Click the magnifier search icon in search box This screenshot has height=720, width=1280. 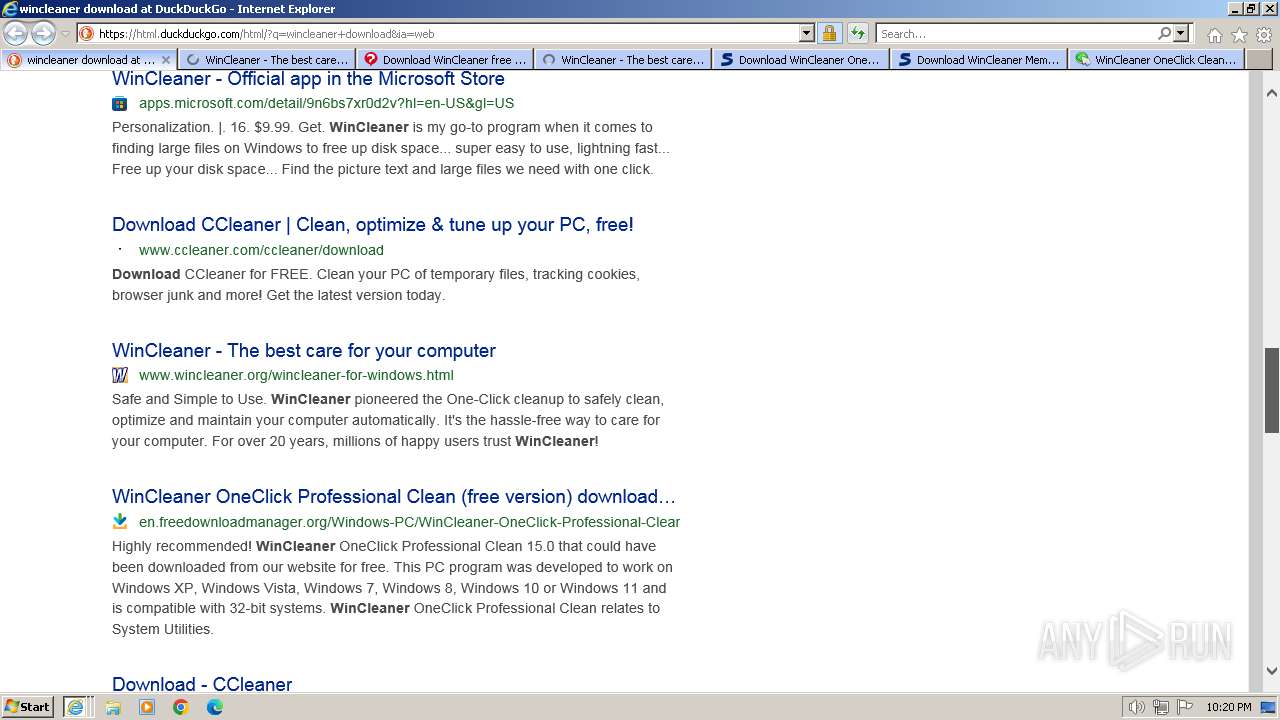[1164, 33]
